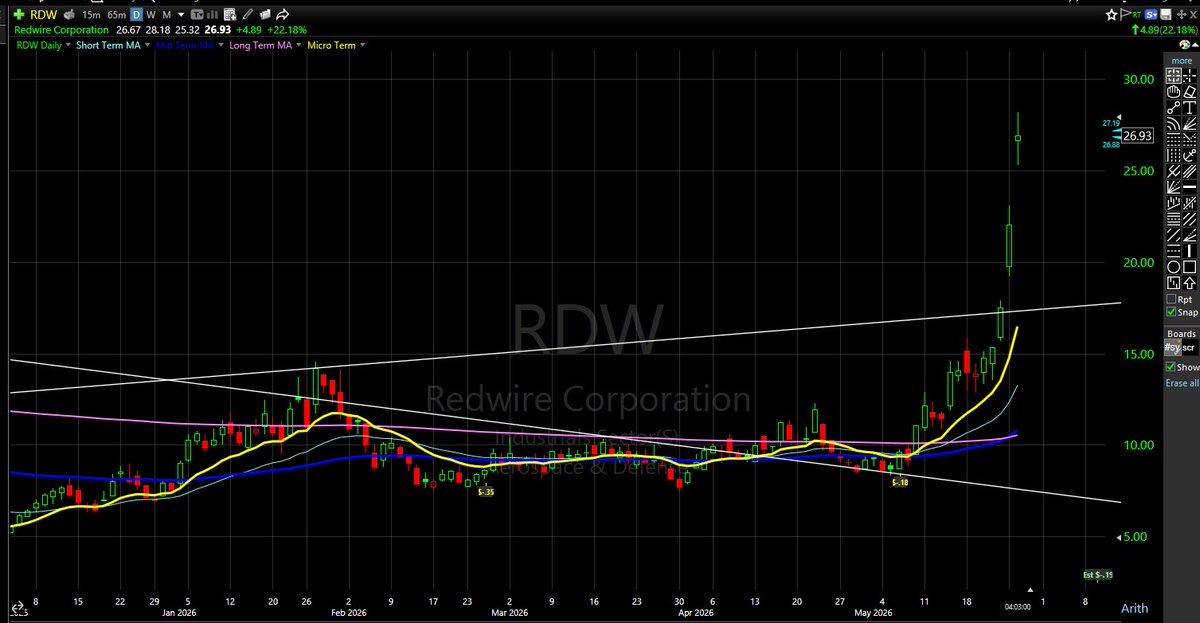
Task: Select the crosshair tool
Action: [1190, 77]
